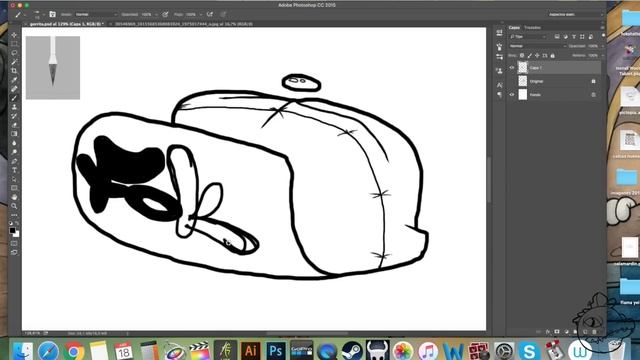The image size is (640, 360).
Task: Select the Eyedropper tool
Action: (14, 80)
